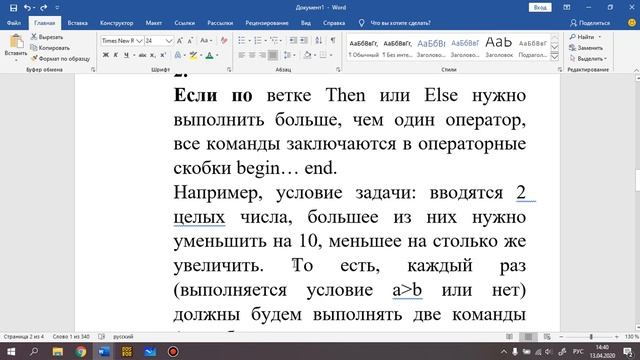The image size is (640, 360).
Task: Justify the paragraph text
Action: click(273, 55)
